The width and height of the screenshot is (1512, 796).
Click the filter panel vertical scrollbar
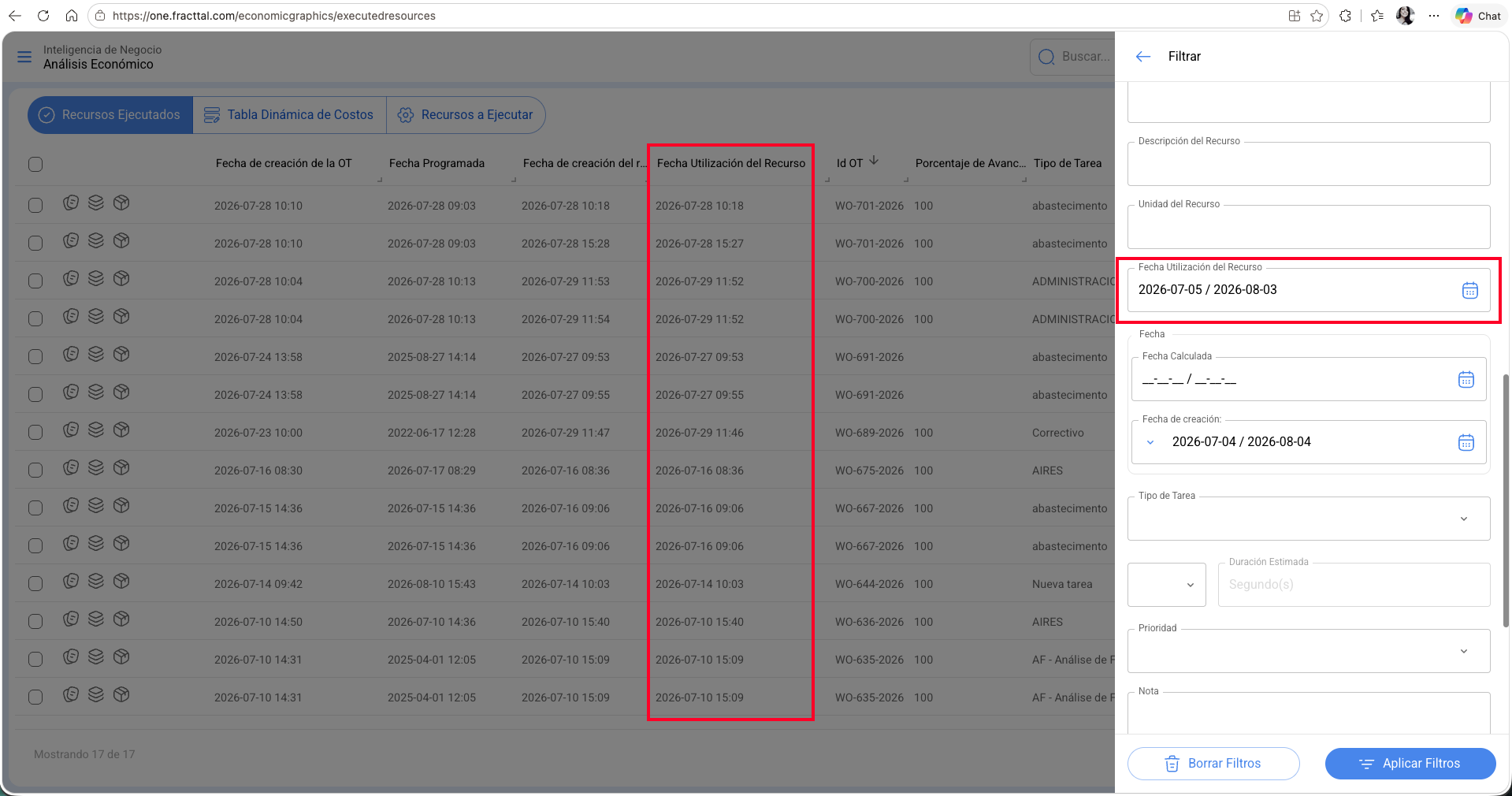1506,501
